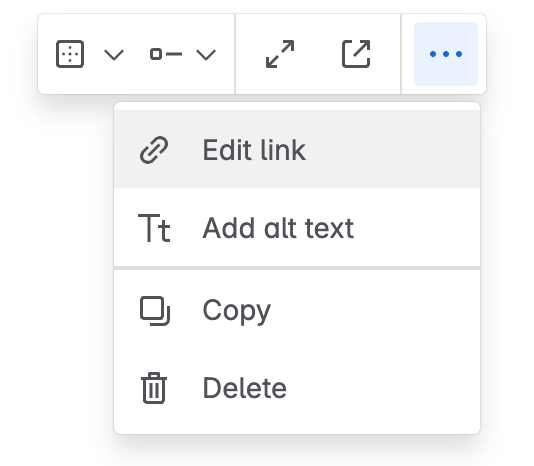The height and width of the screenshot is (466, 534).
Task: Choose Copy in the dropdown menu
Action: [x=297, y=310]
